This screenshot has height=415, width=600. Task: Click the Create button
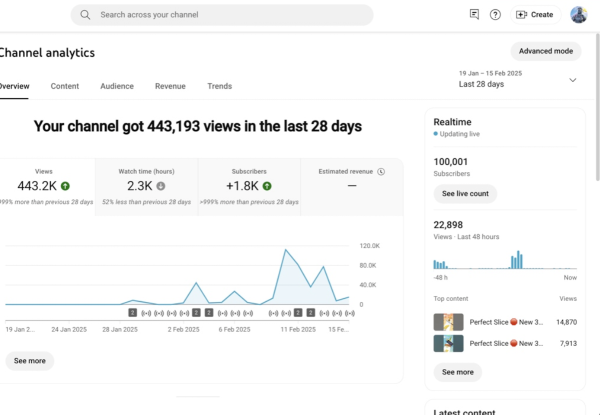coord(534,15)
